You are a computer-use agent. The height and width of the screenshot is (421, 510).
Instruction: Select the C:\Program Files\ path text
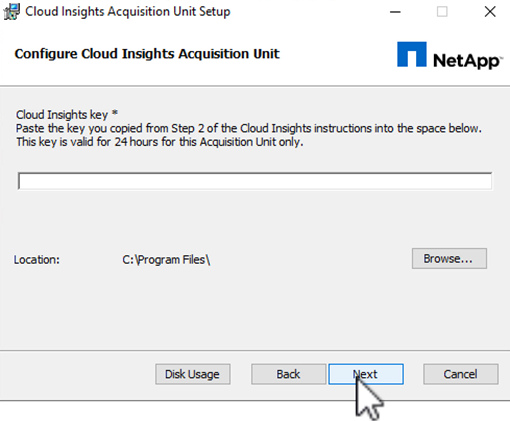(x=166, y=259)
